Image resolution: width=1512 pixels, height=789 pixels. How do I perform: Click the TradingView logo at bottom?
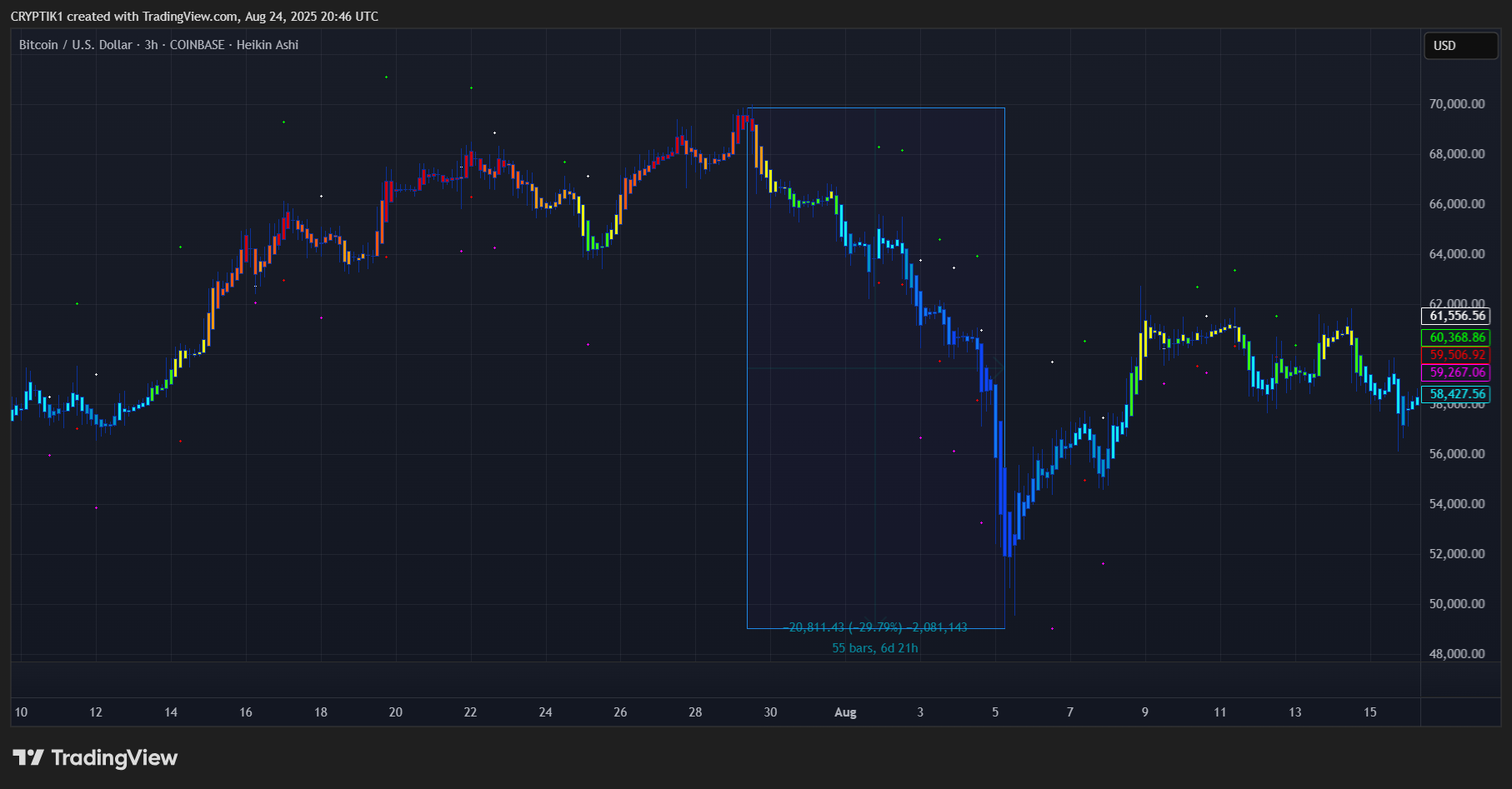pos(95,757)
